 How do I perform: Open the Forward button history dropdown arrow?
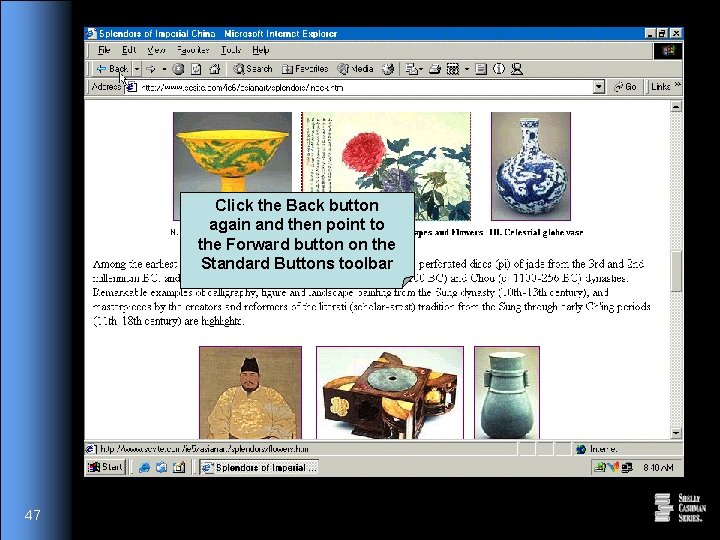[164, 69]
